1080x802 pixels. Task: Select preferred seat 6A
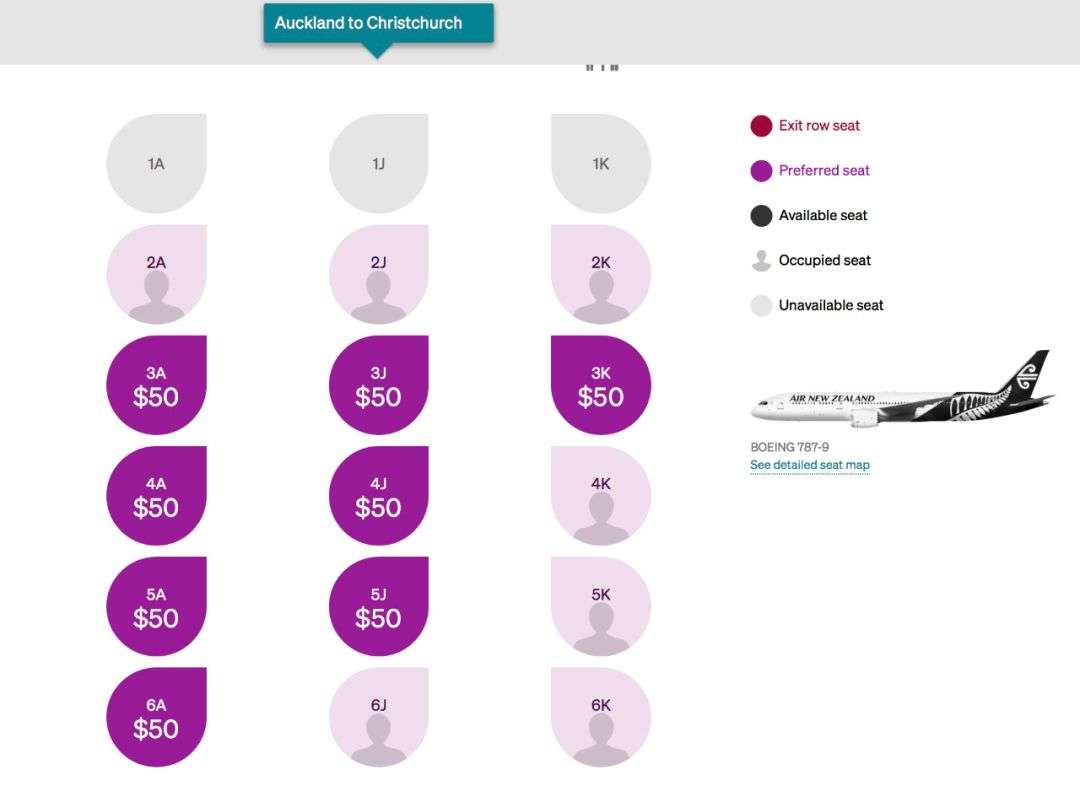156,717
